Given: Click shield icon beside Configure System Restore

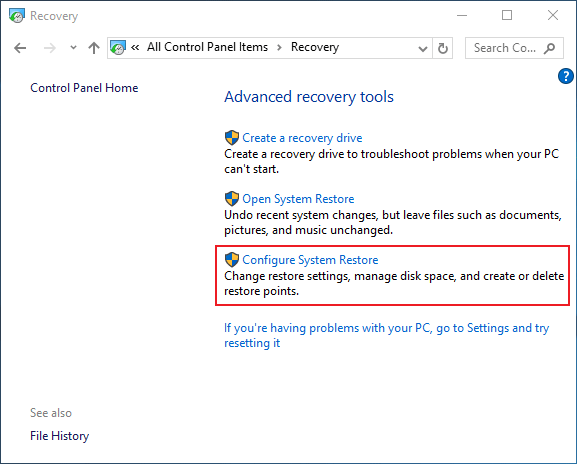Looking at the screenshot, I should tap(232, 260).
